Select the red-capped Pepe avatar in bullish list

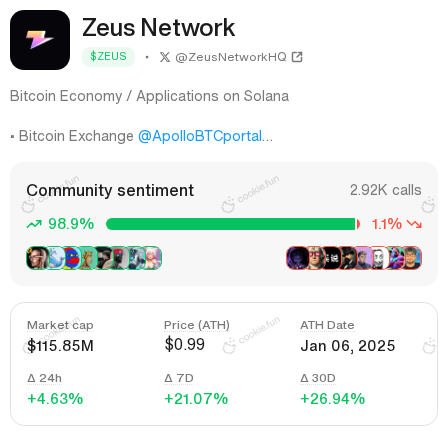point(71,258)
